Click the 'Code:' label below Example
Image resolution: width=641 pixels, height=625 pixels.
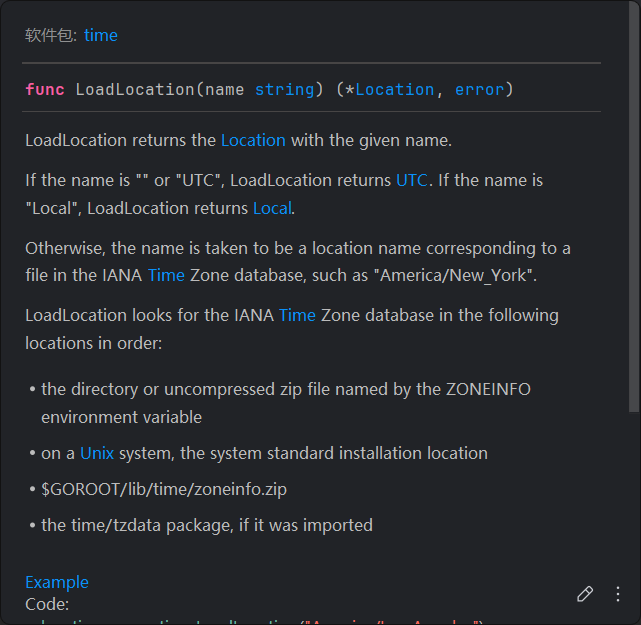(x=47, y=604)
